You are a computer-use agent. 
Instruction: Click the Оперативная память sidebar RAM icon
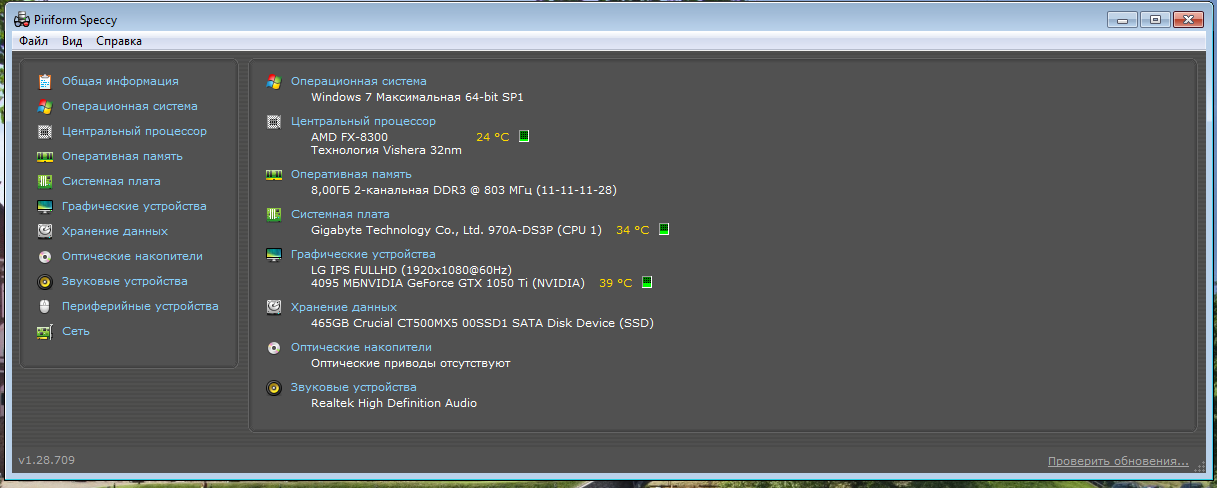point(44,156)
